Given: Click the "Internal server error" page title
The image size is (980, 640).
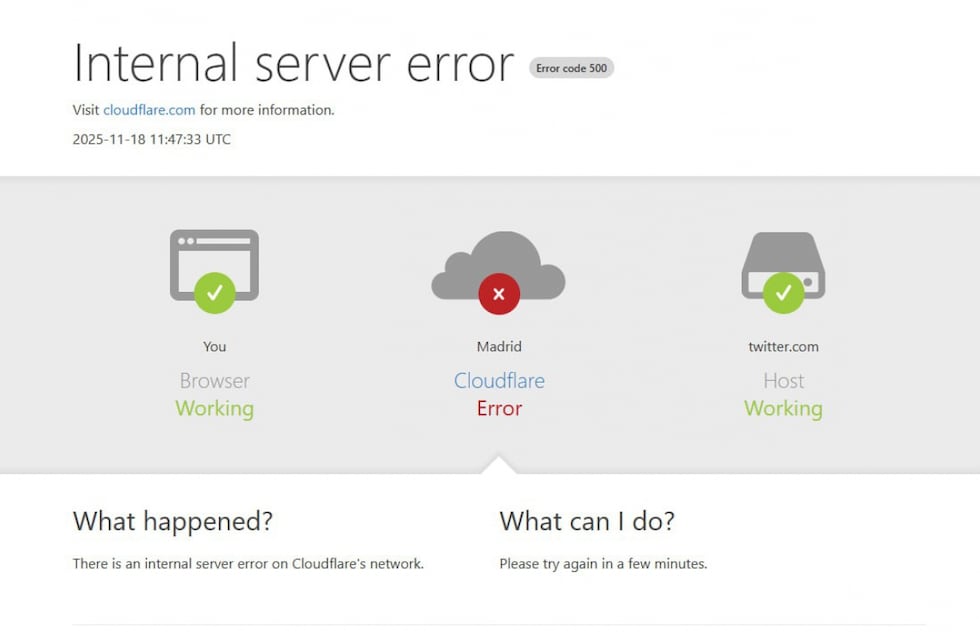Looking at the screenshot, I should click(x=292, y=64).
